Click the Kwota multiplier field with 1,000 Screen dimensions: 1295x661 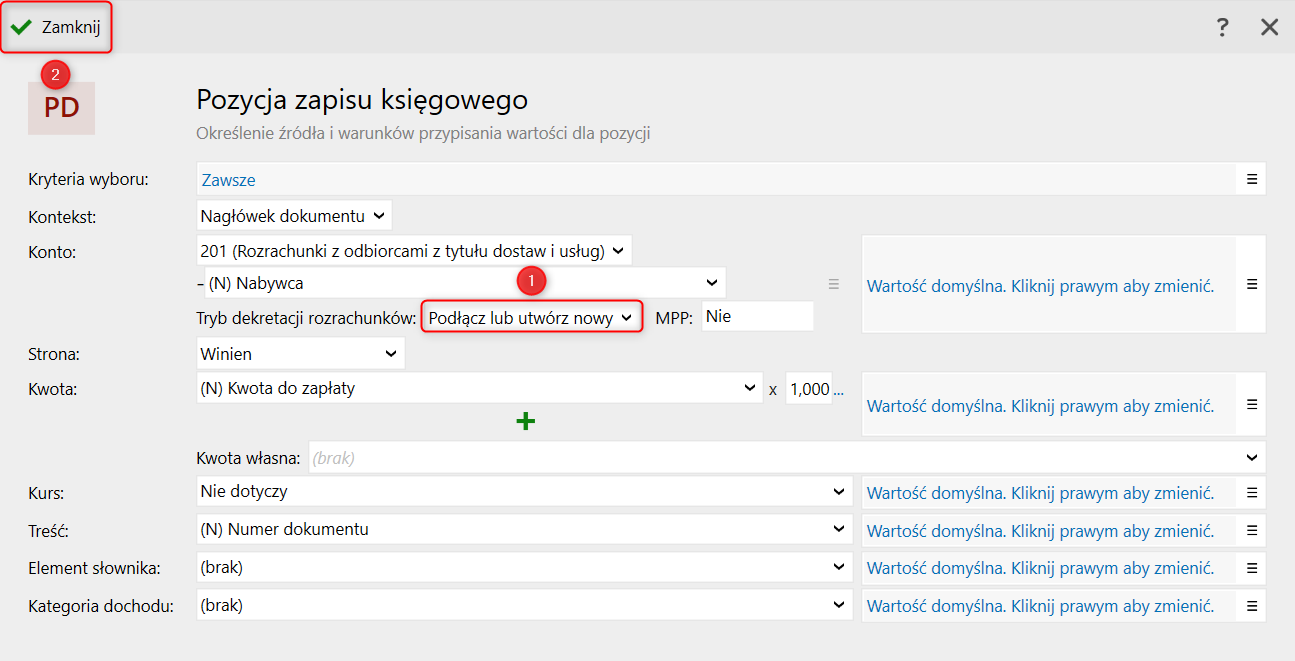(809, 389)
